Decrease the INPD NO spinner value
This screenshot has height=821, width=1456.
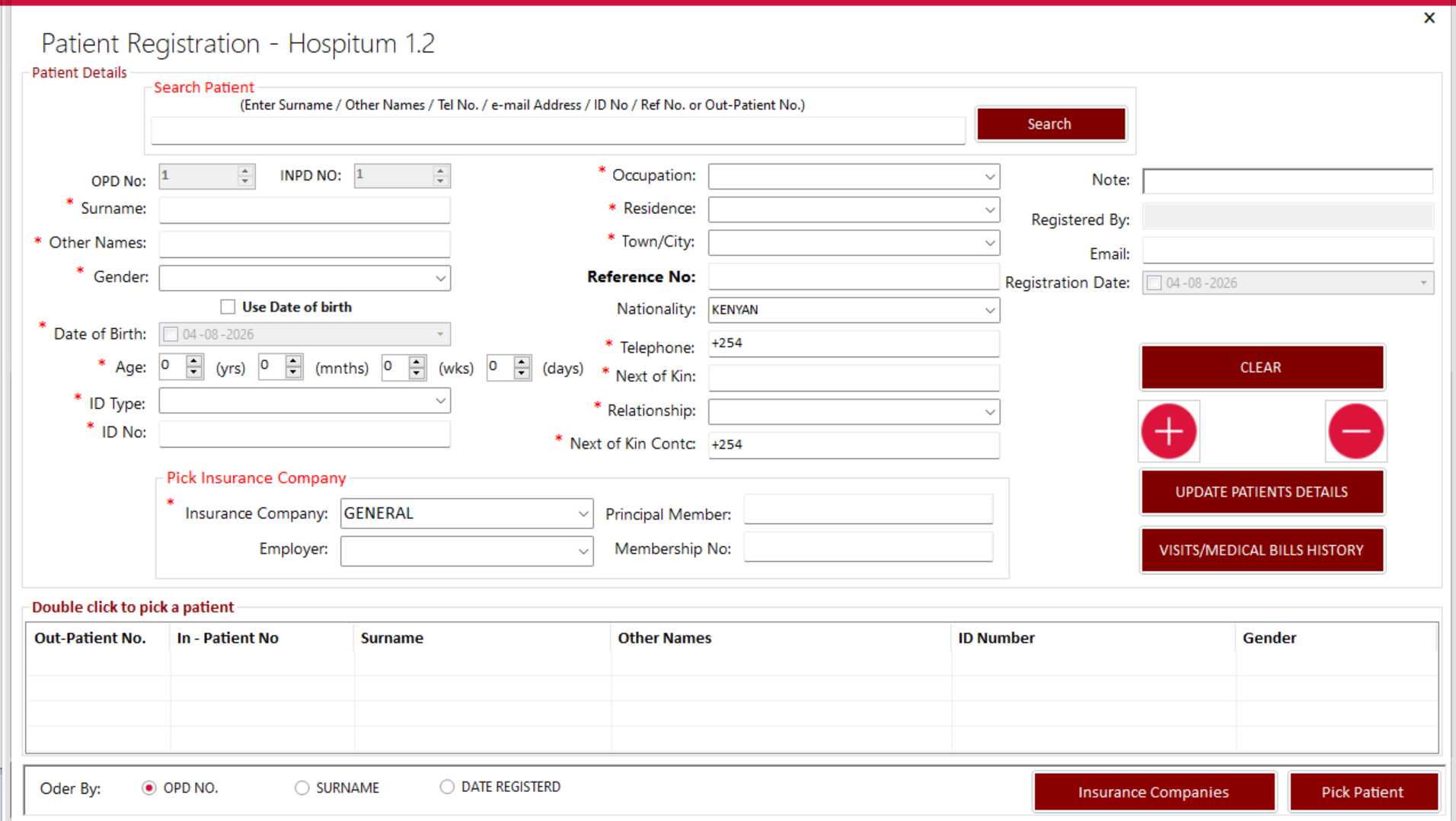[x=440, y=181]
